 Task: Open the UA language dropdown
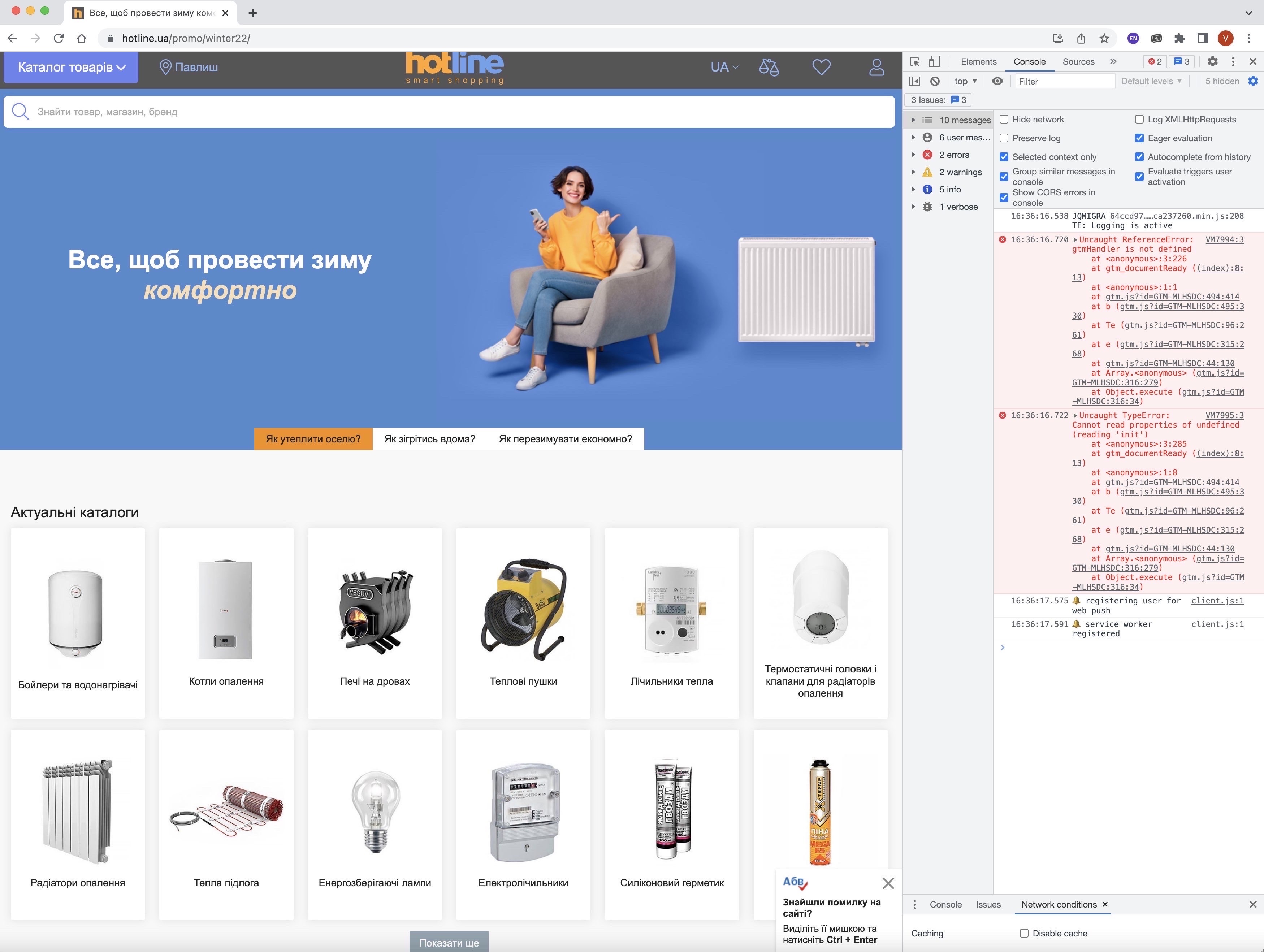(x=724, y=68)
